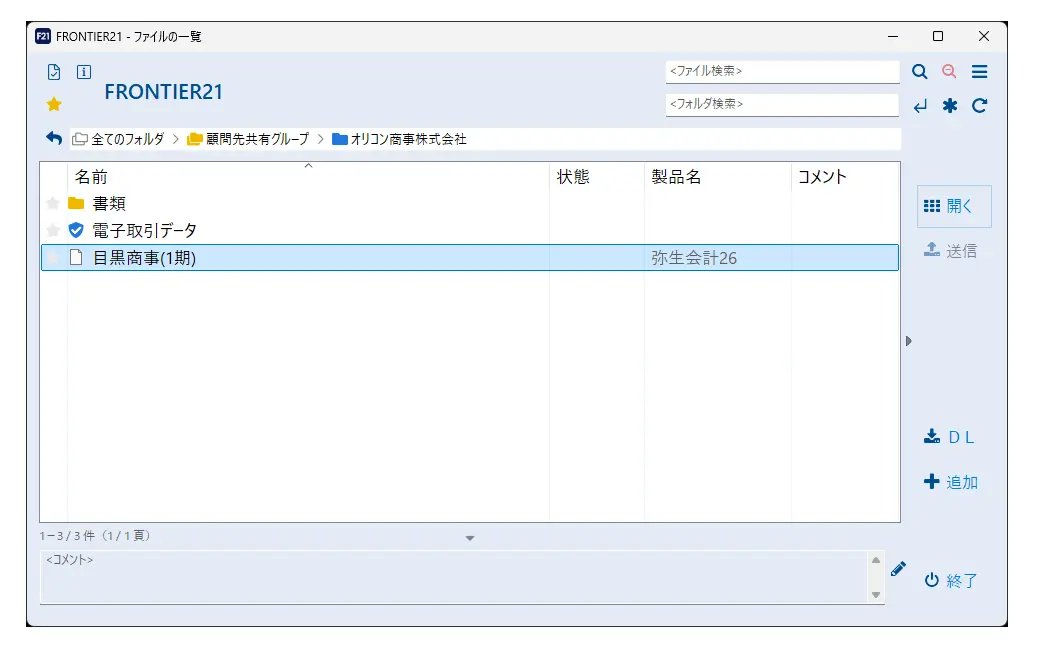Click the information icon beside it
1045x645 pixels.
pos(84,71)
